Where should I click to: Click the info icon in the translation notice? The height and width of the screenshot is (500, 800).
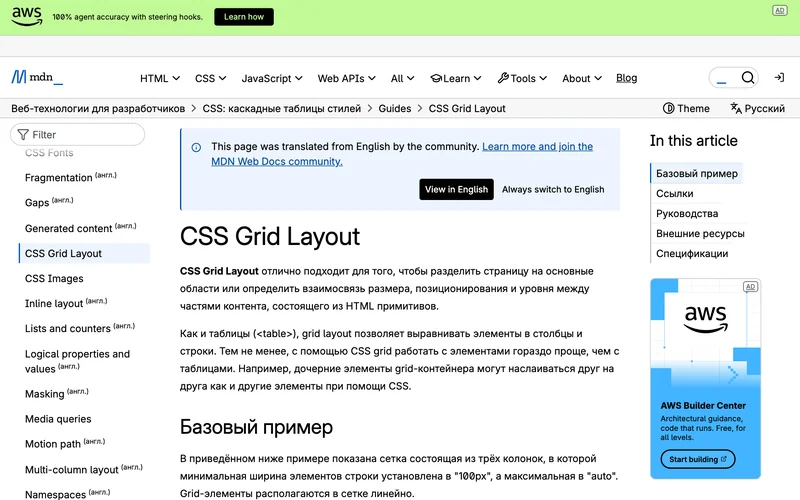click(x=196, y=147)
